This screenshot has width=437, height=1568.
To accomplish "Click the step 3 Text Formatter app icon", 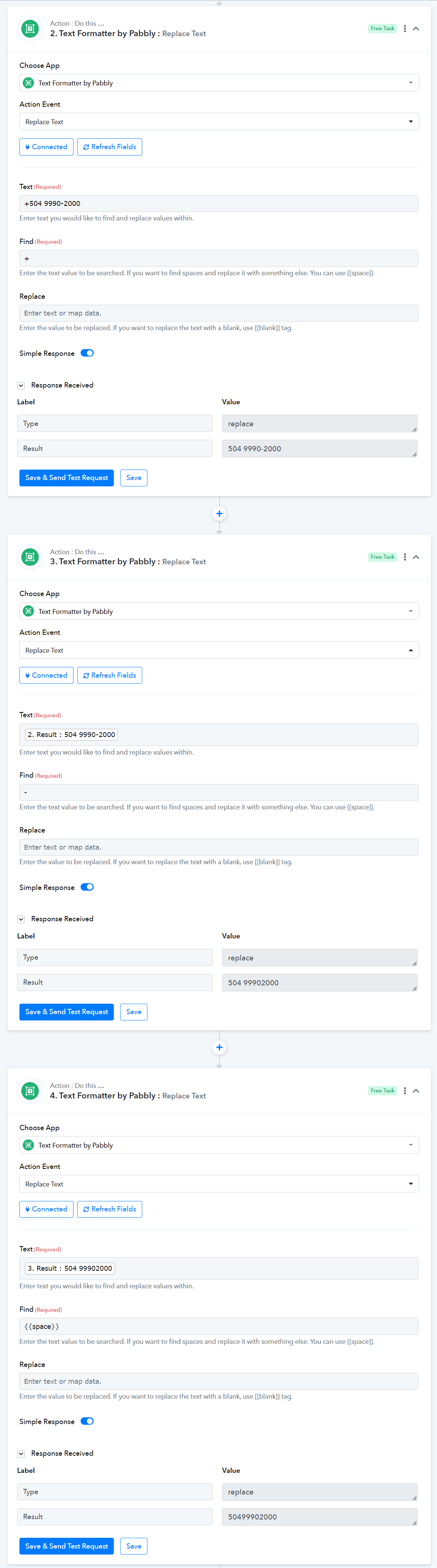I will pos(30,557).
